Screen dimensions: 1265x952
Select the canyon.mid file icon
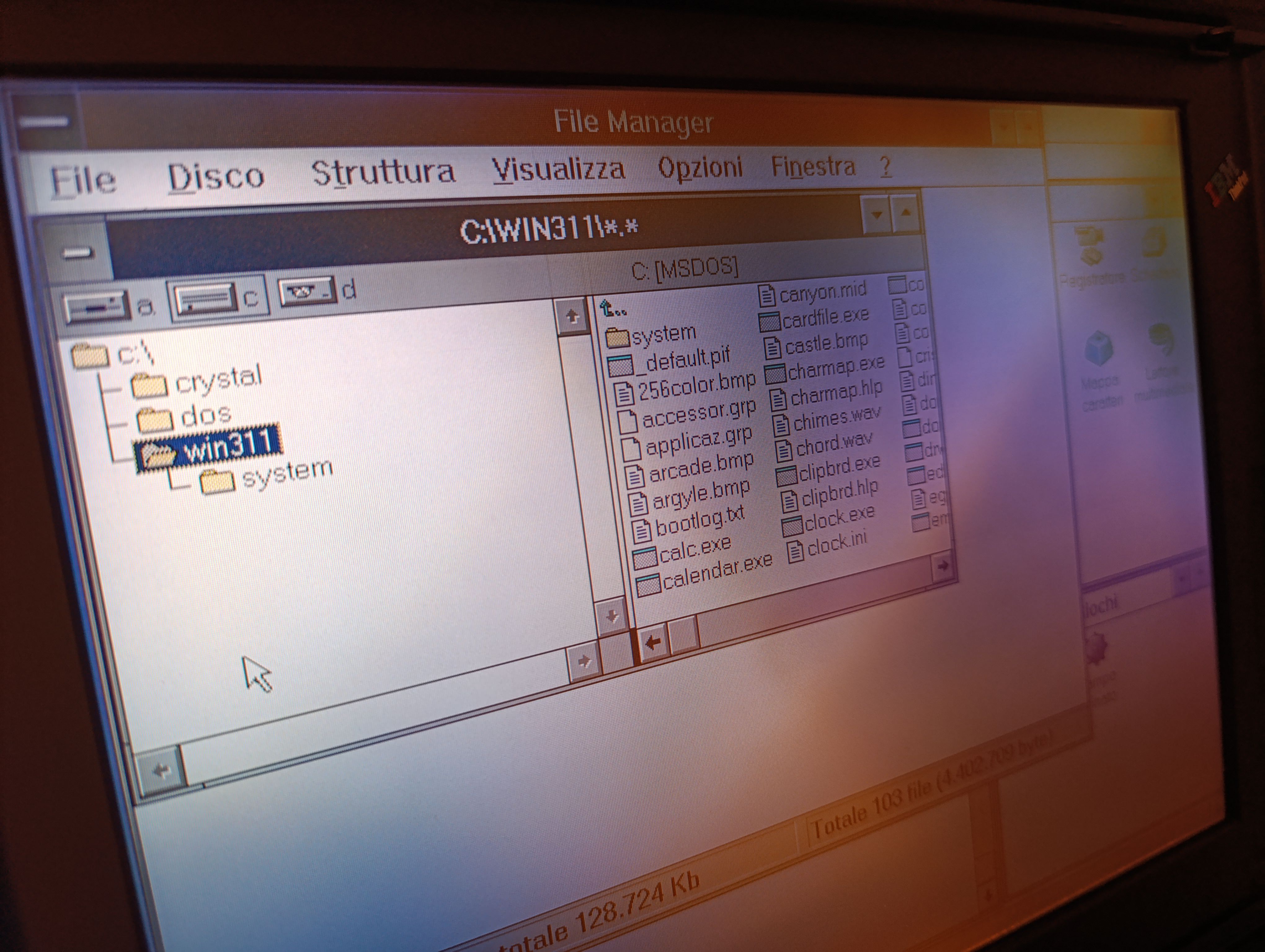click(767, 295)
